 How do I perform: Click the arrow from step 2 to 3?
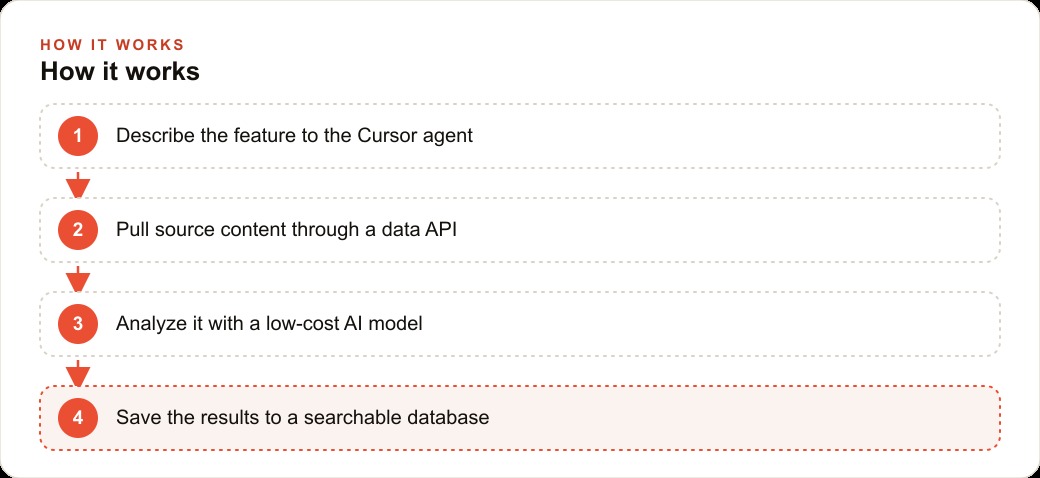78,279
